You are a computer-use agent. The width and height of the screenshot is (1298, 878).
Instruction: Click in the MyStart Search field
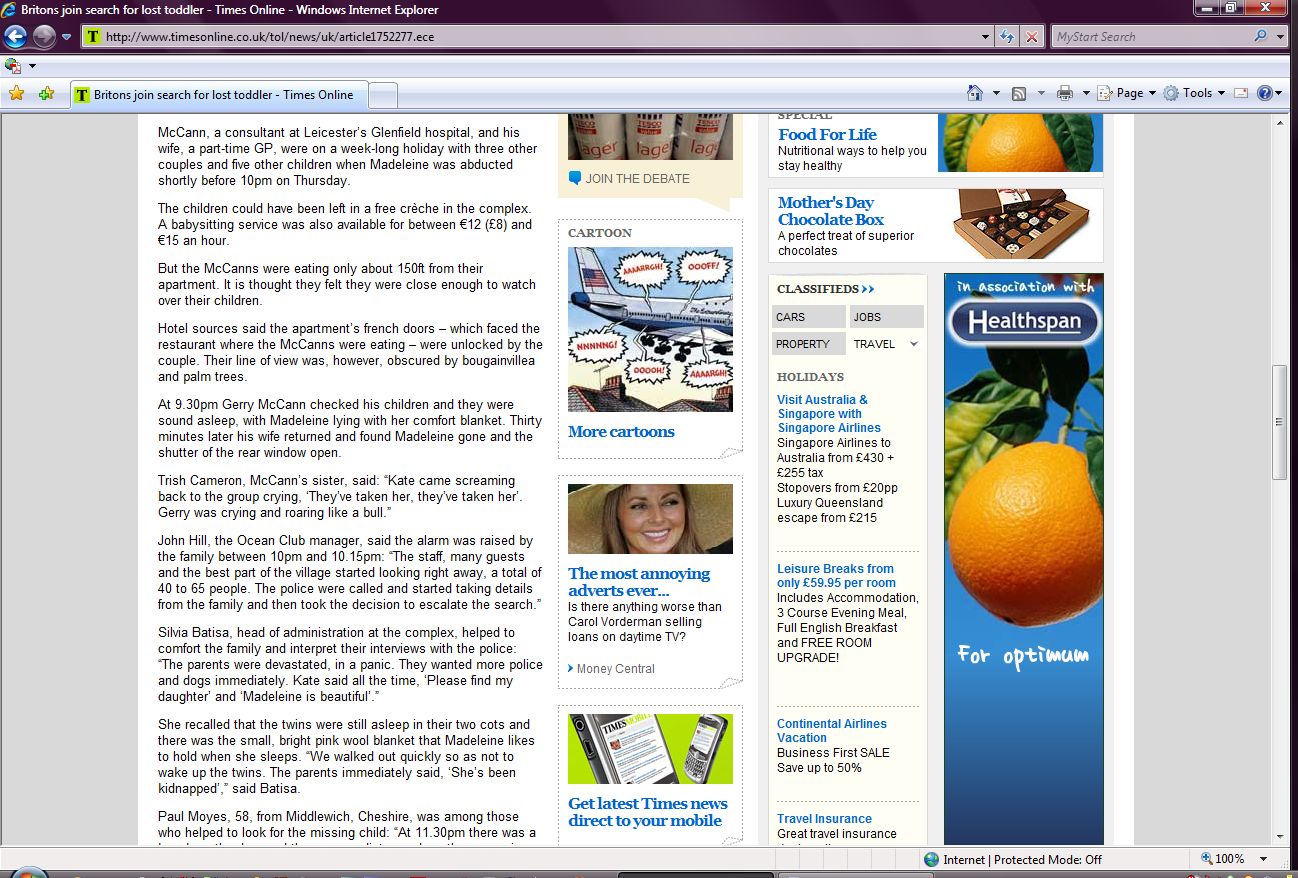[x=1150, y=37]
